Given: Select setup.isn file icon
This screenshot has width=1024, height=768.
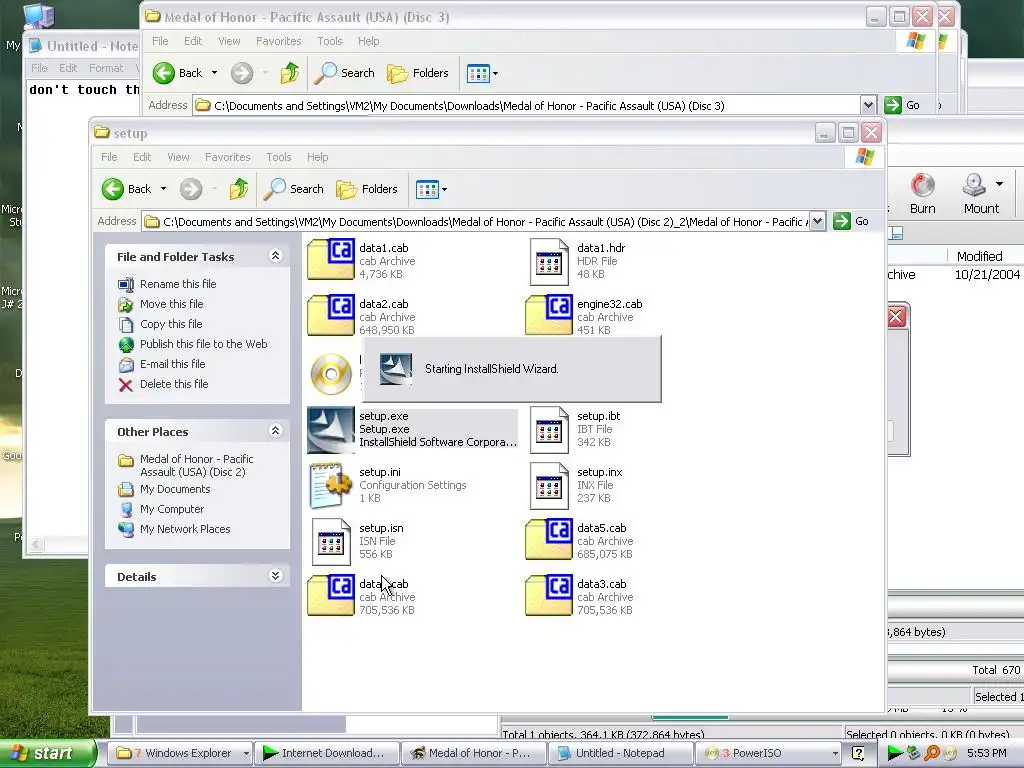Looking at the screenshot, I should 331,542.
